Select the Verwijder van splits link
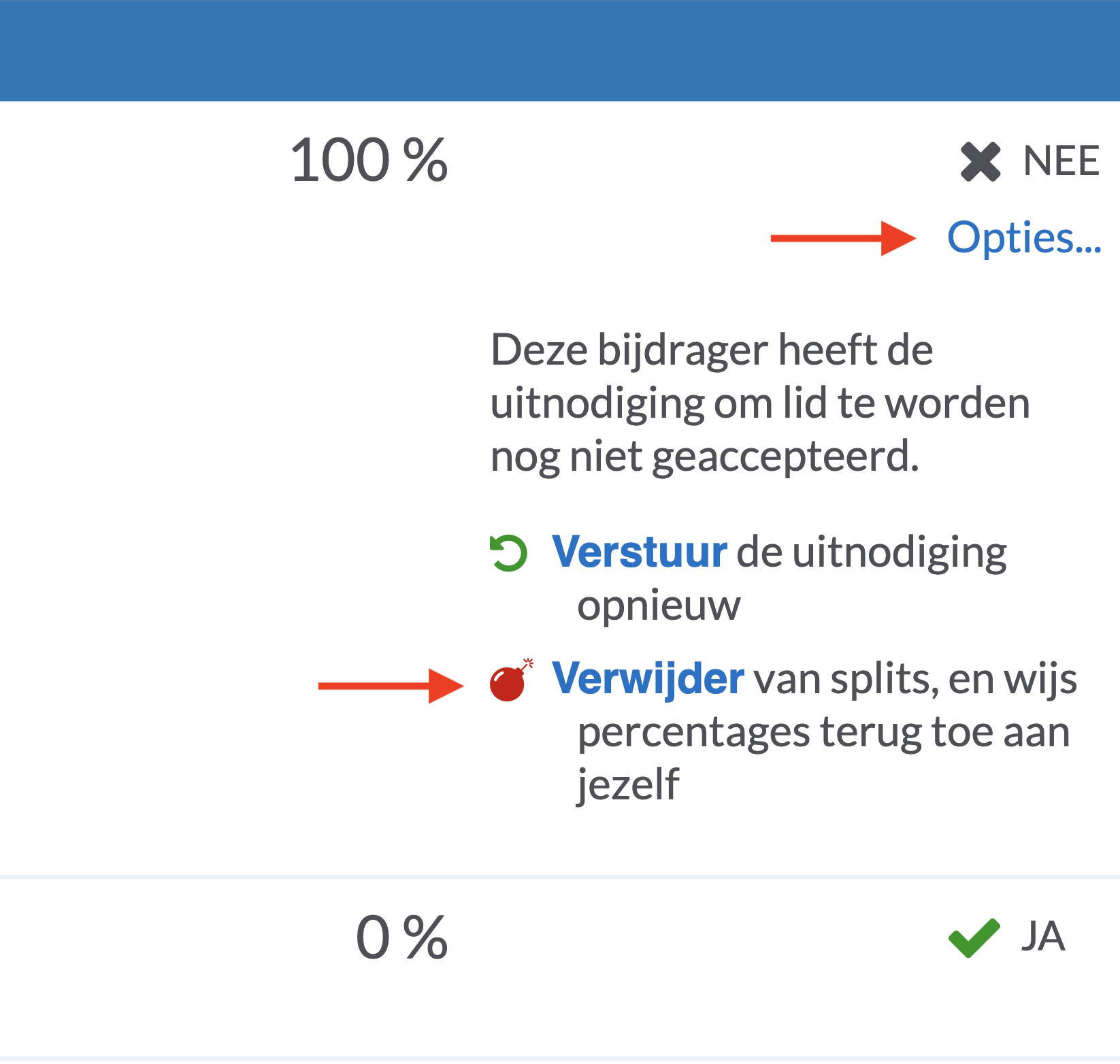1120x1064 pixels. click(x=648, y=679)
